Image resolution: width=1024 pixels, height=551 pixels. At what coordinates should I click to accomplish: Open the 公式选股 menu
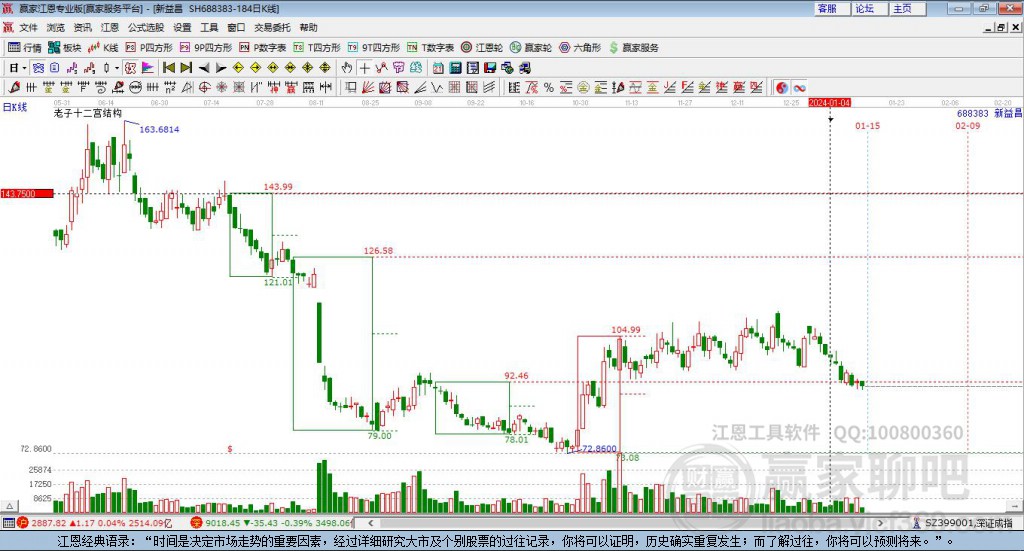(146, 27)
